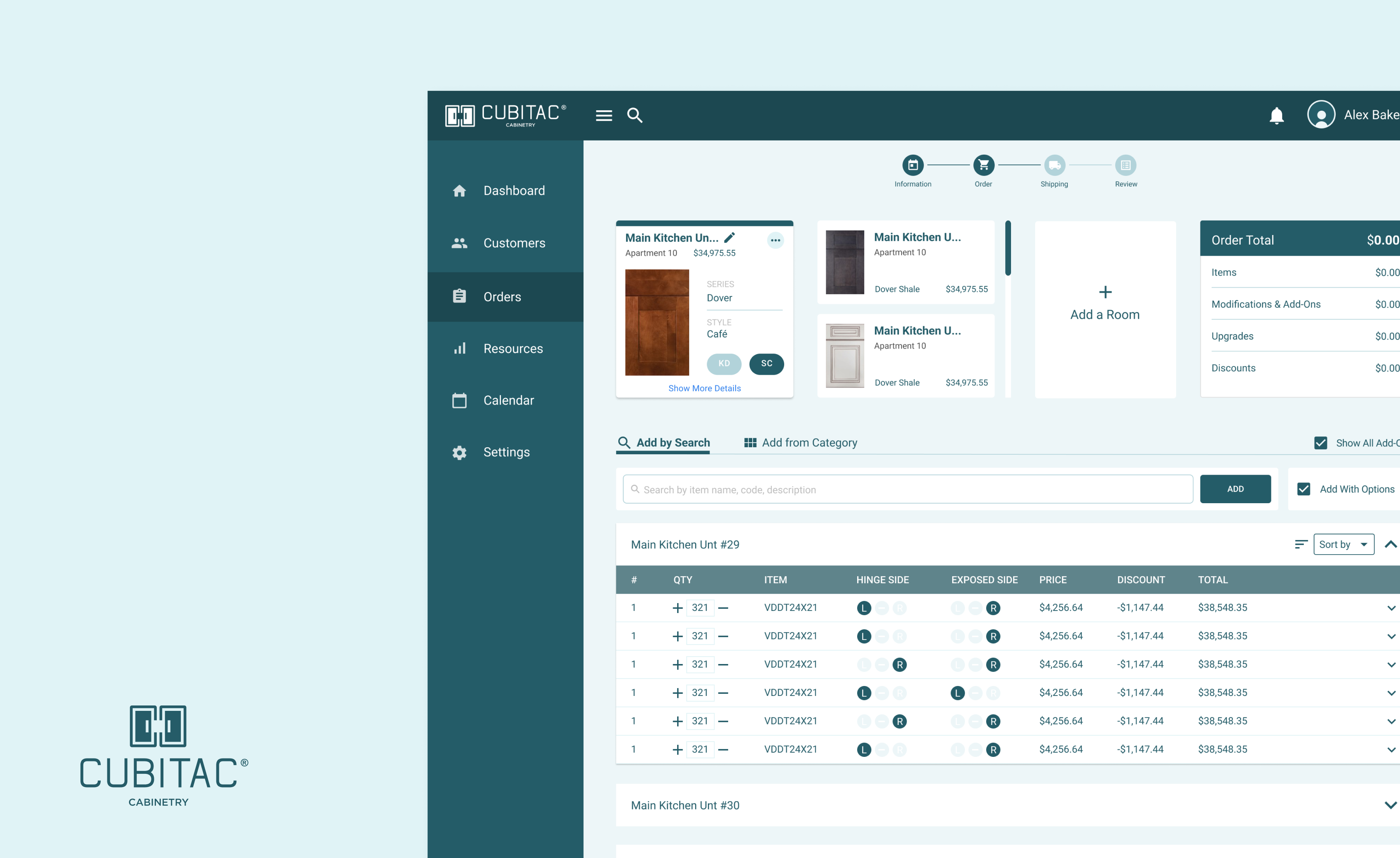Open the hamburger menu in header
This screenshot has height=858, width=1400.
(x=603, y=115)
